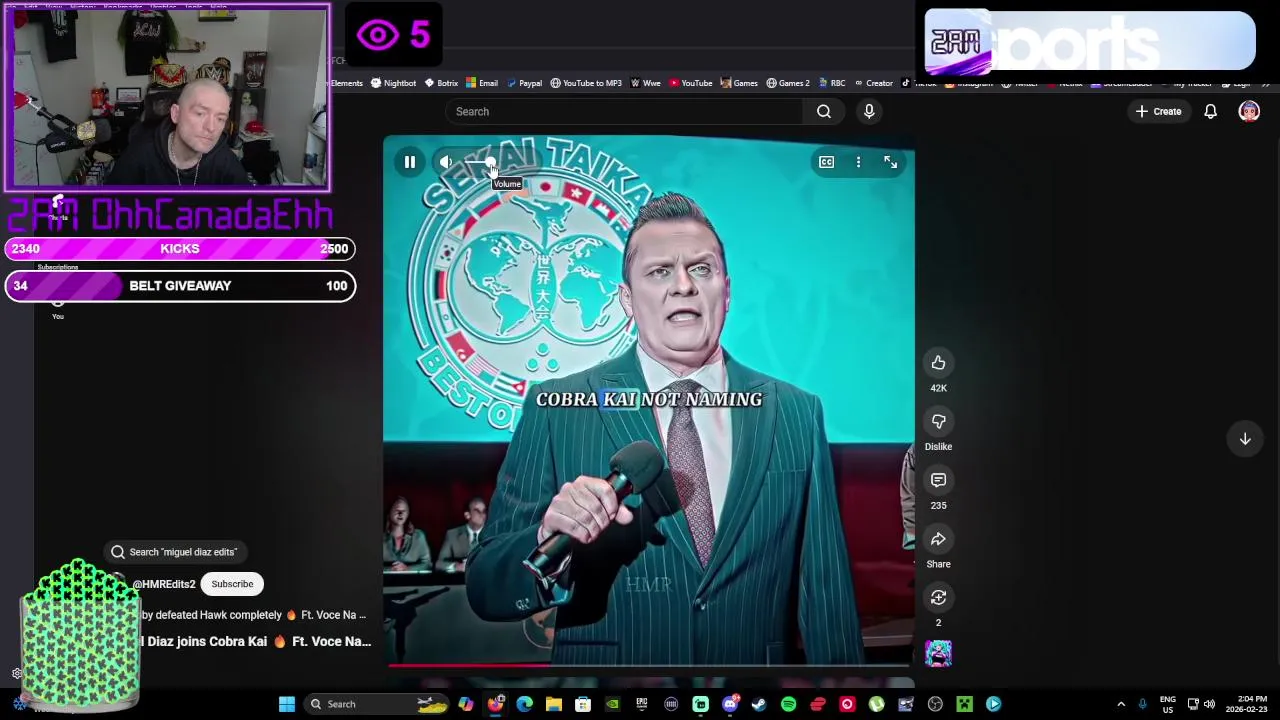Open the Wwe bookmark
The image size is (1280, 720).
click(x=646, y=83)
